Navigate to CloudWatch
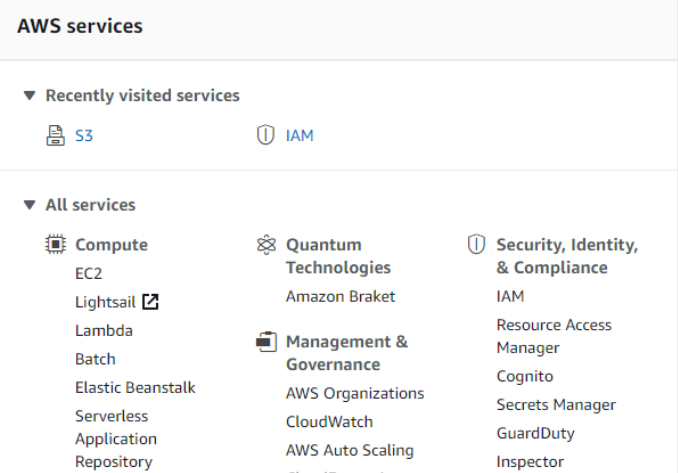Screen dimensions: 678x473 pyautogui.click(x=329, y=422)
